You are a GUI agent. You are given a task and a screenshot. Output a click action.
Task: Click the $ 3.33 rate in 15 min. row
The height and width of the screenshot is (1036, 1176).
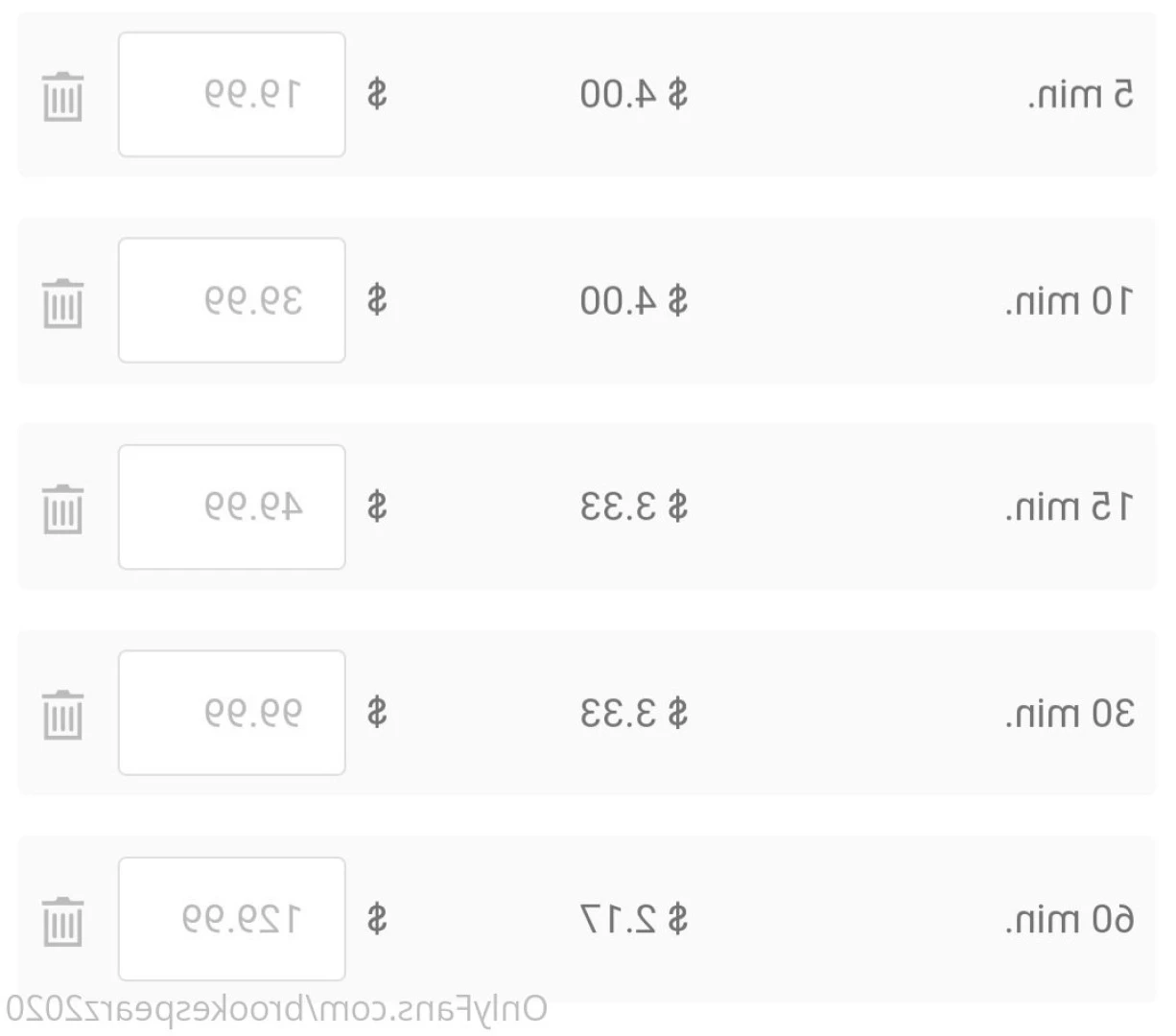tap(634, 506)
